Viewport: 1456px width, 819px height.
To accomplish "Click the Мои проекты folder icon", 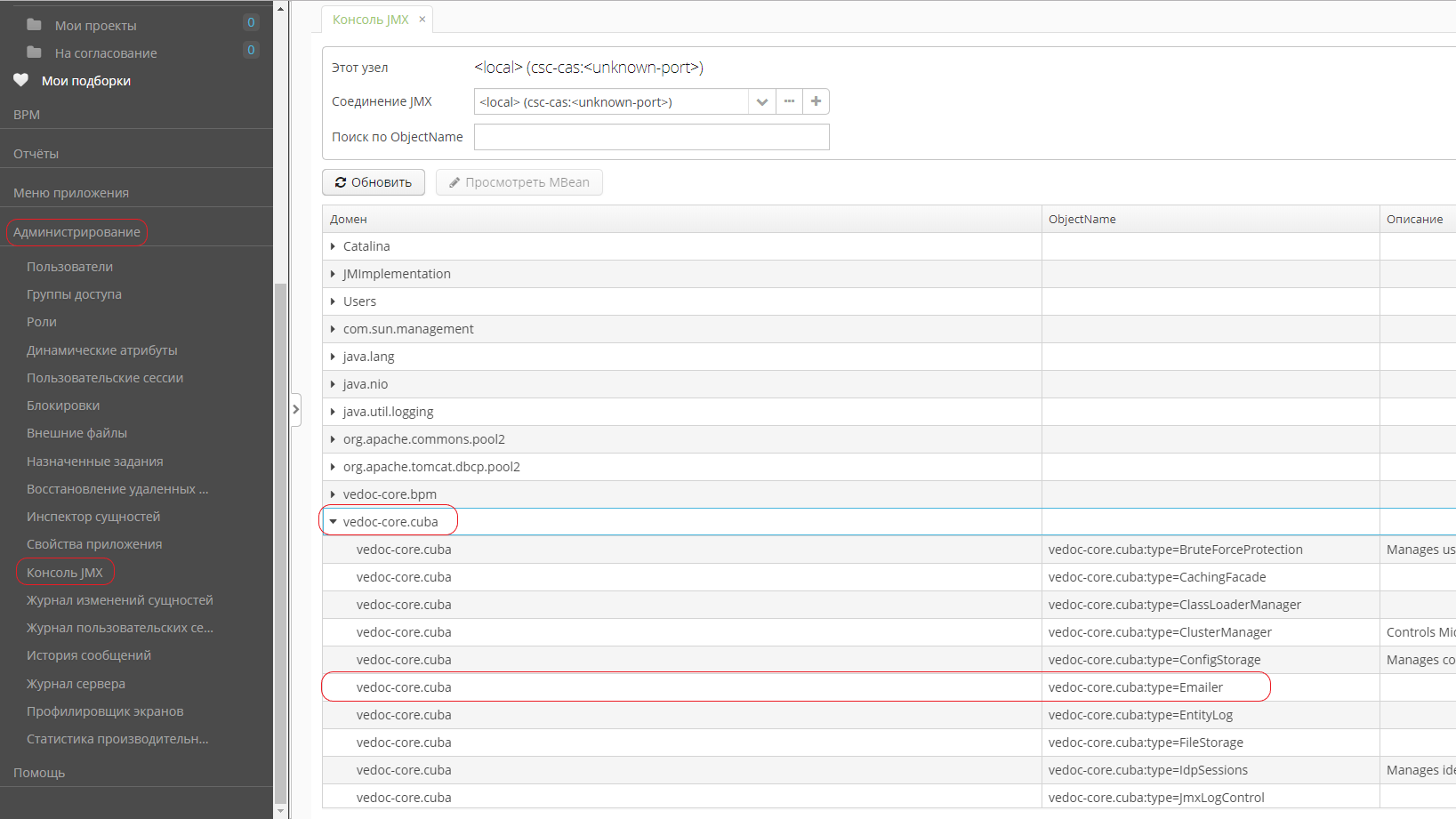I will point(34,25).
